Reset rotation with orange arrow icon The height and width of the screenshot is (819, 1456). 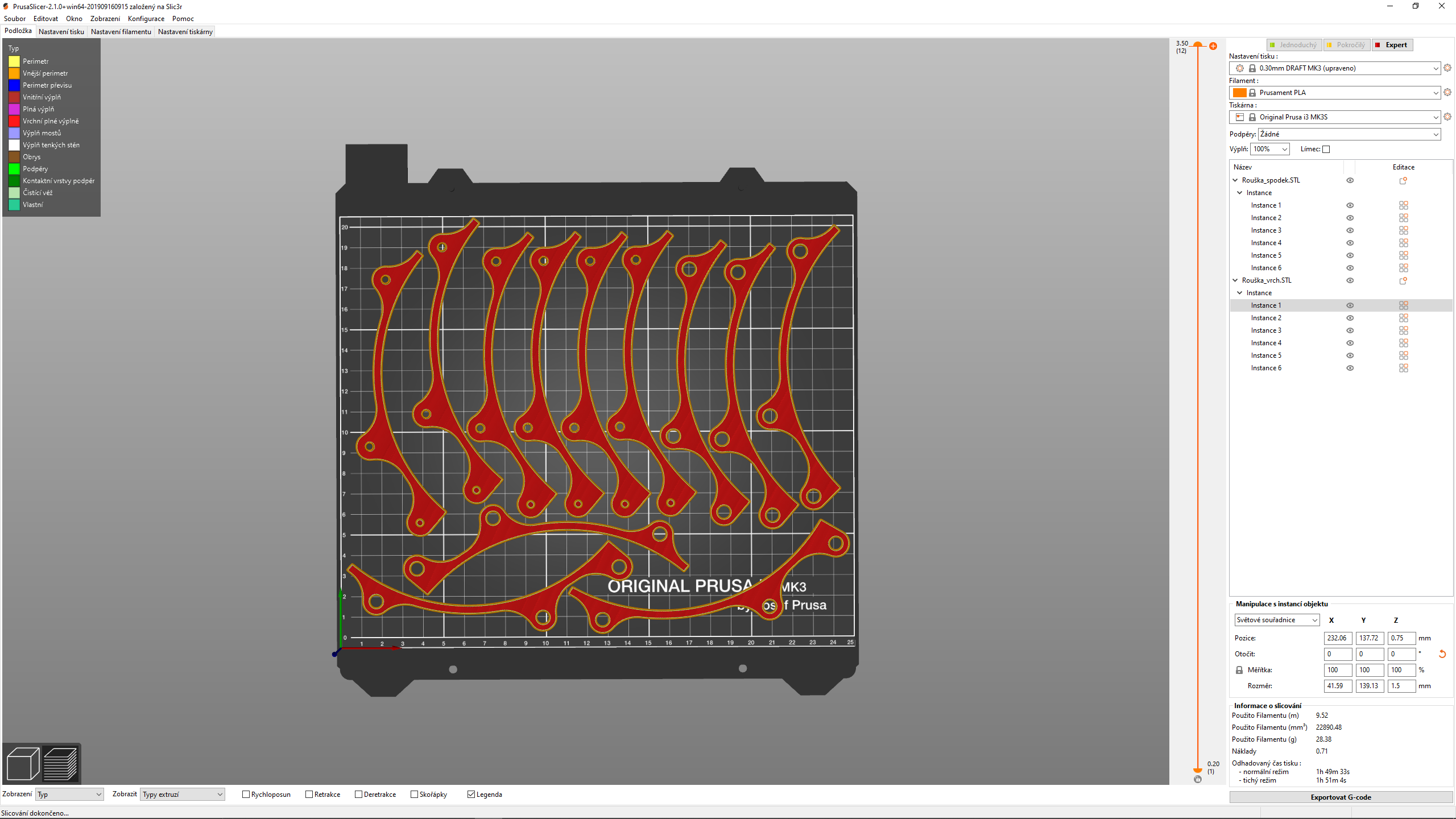pos(1442,654)
